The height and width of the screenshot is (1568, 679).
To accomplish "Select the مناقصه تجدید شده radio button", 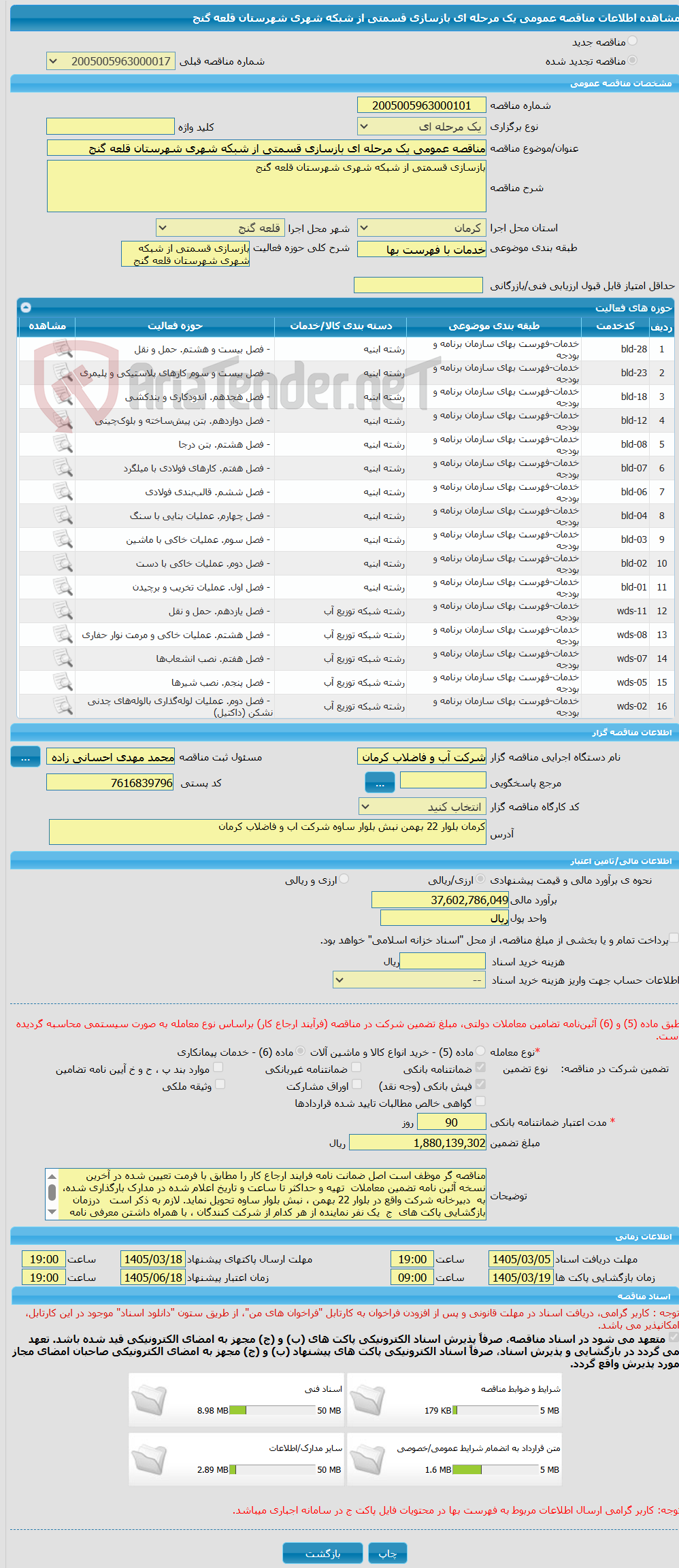I will pos(633,61).
